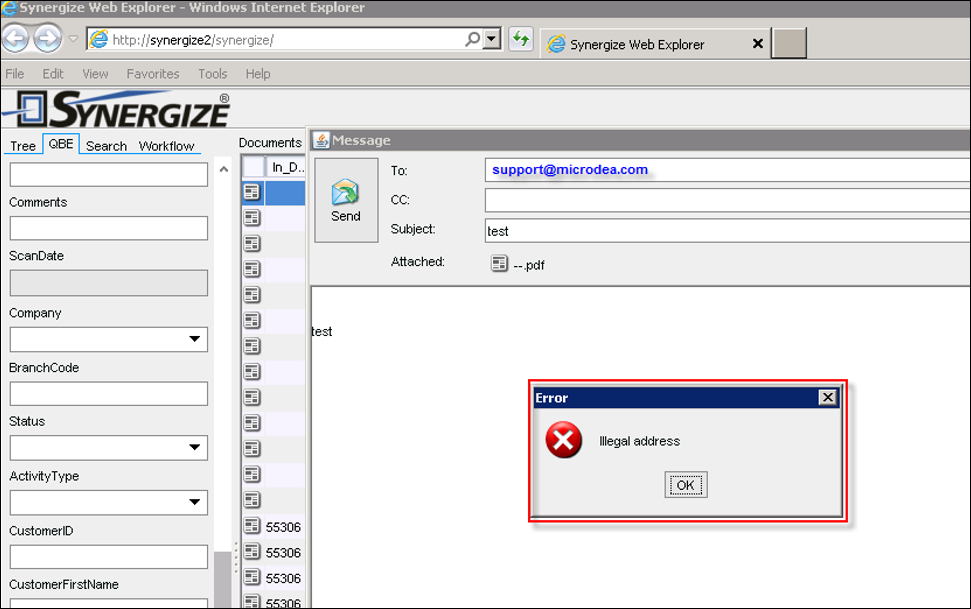Click the Internet Explorer page icon in address bar

[x=98, y=40]
